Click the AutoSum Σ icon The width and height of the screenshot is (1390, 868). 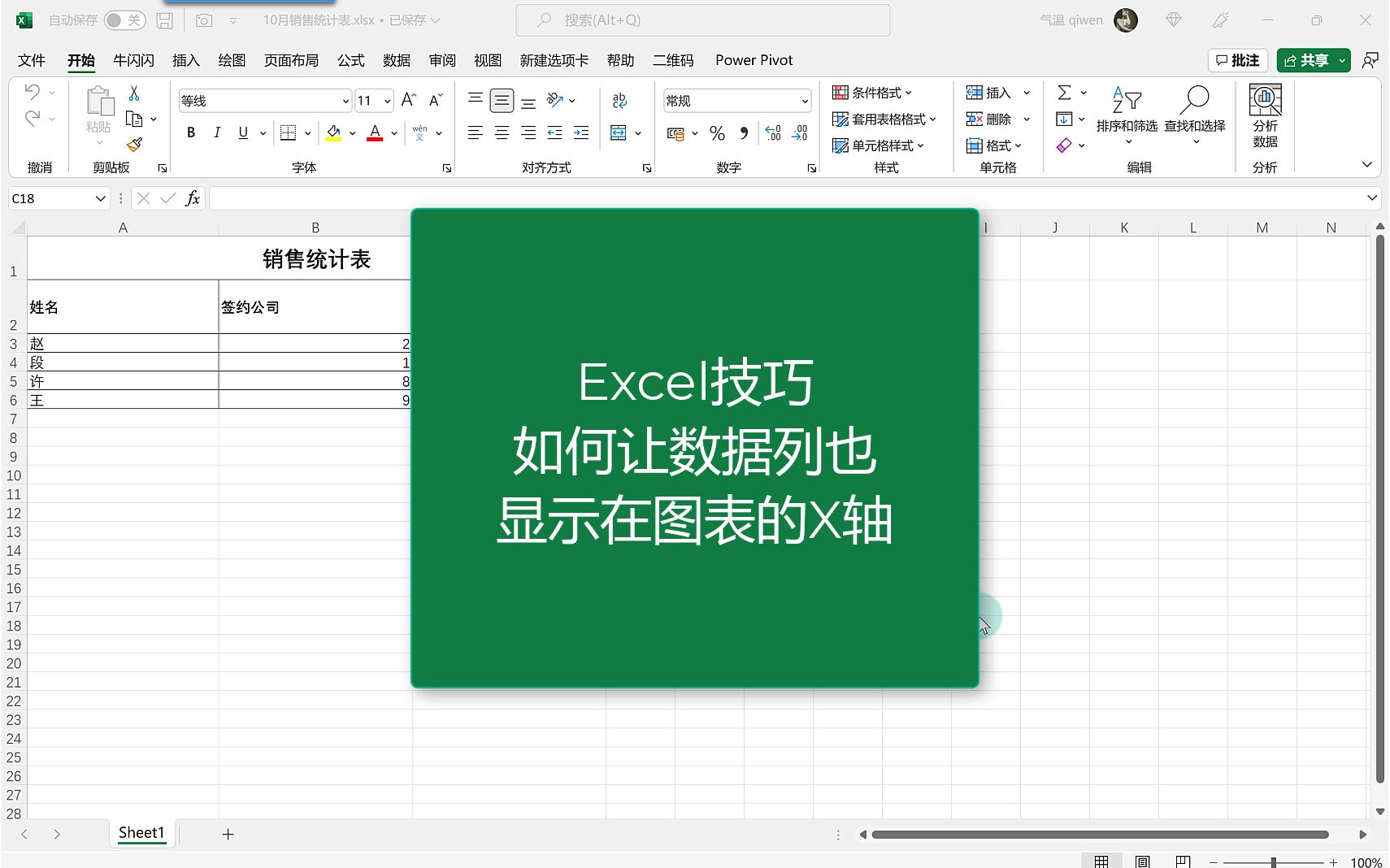coord(1065,92)
